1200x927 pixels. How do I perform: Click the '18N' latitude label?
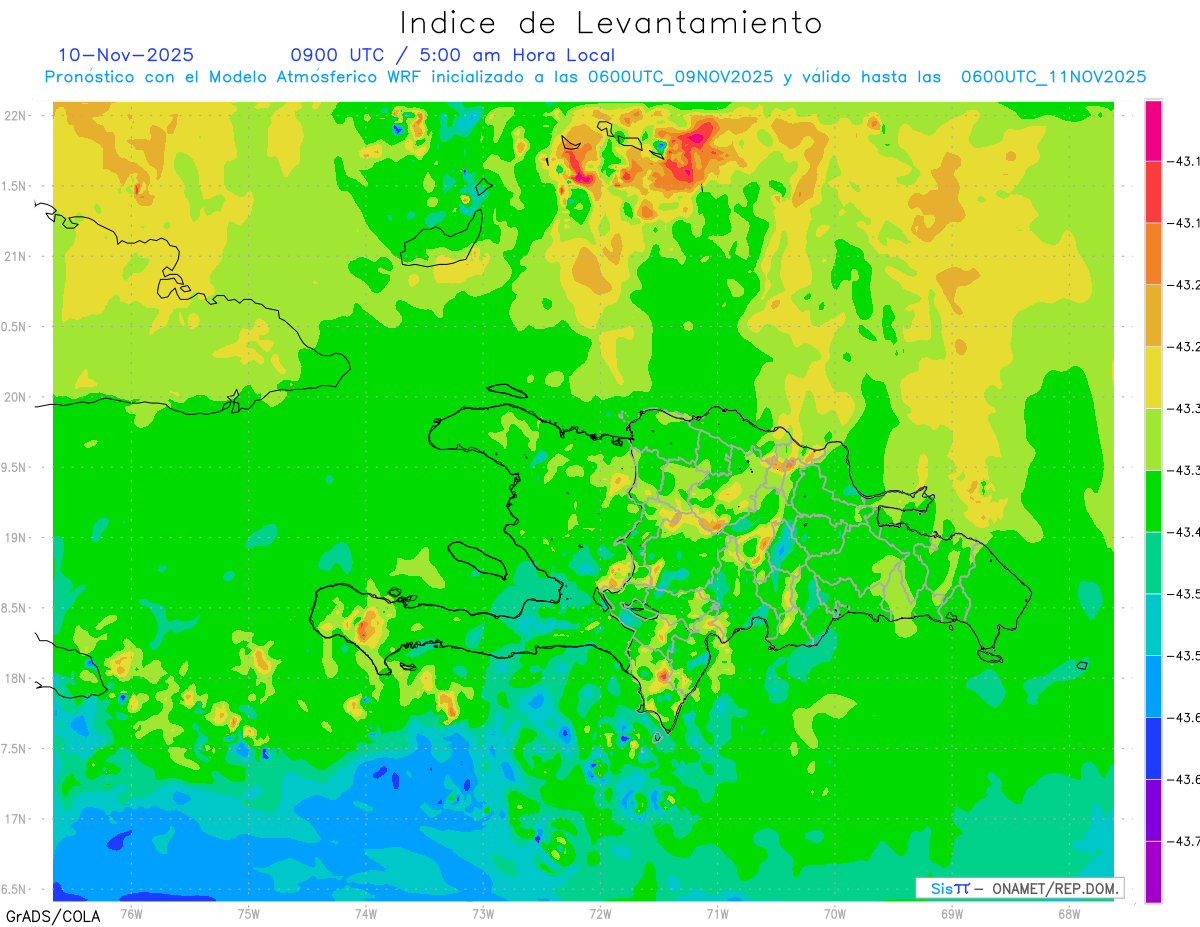pos(17,678)
